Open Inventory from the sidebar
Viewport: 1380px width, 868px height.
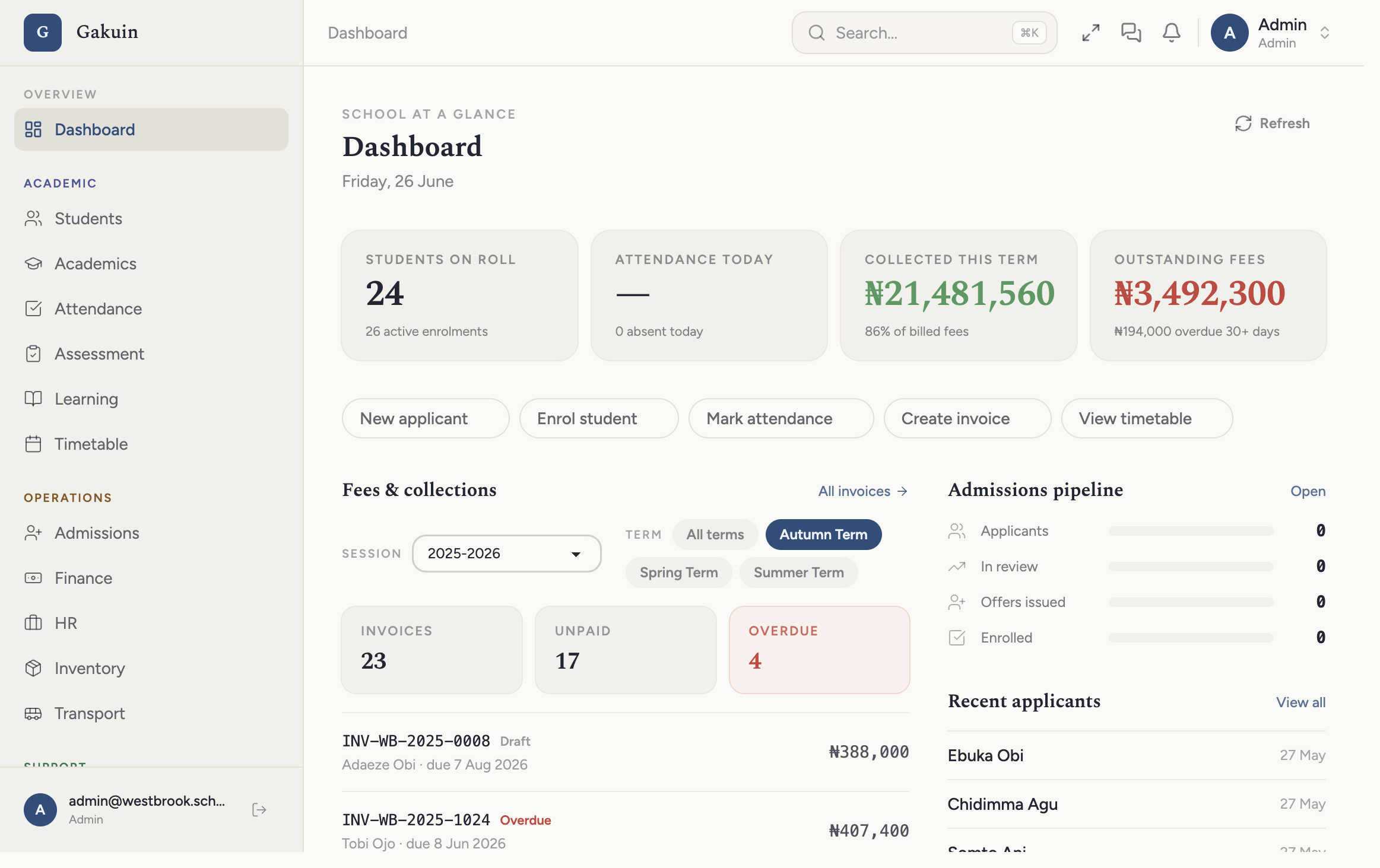(151, 668)
